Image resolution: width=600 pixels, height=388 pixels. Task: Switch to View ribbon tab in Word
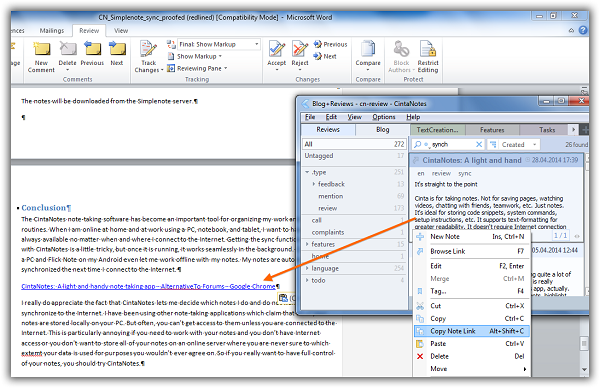[x=121, y=31]
